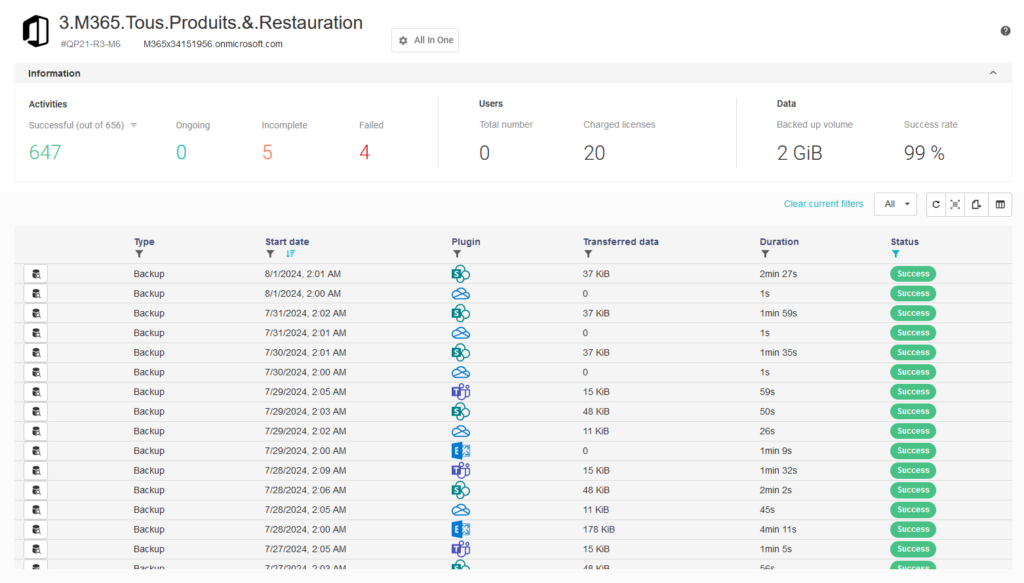Screen dimensions: 1024x583
Task: Click the 4min 11s duration cell
Action: pyautogui.click(x=778, y=529)
